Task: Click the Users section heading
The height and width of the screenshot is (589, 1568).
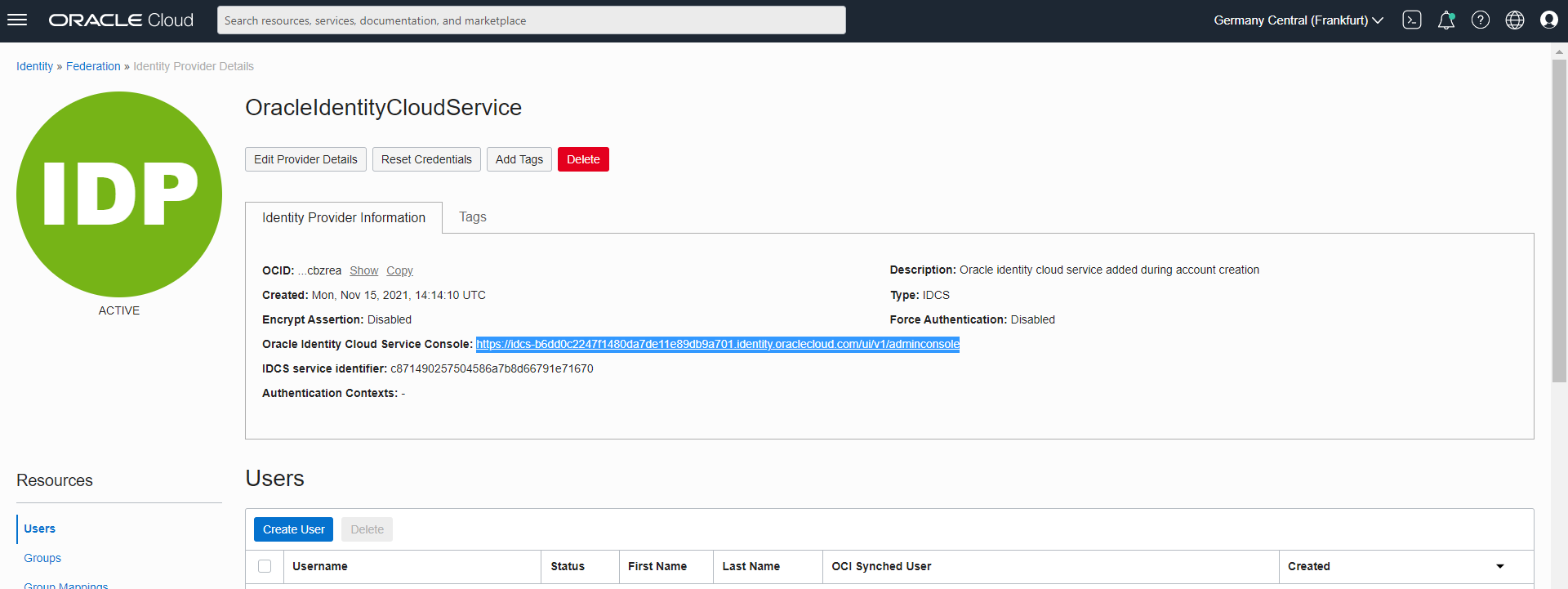Action: (274, 478)
